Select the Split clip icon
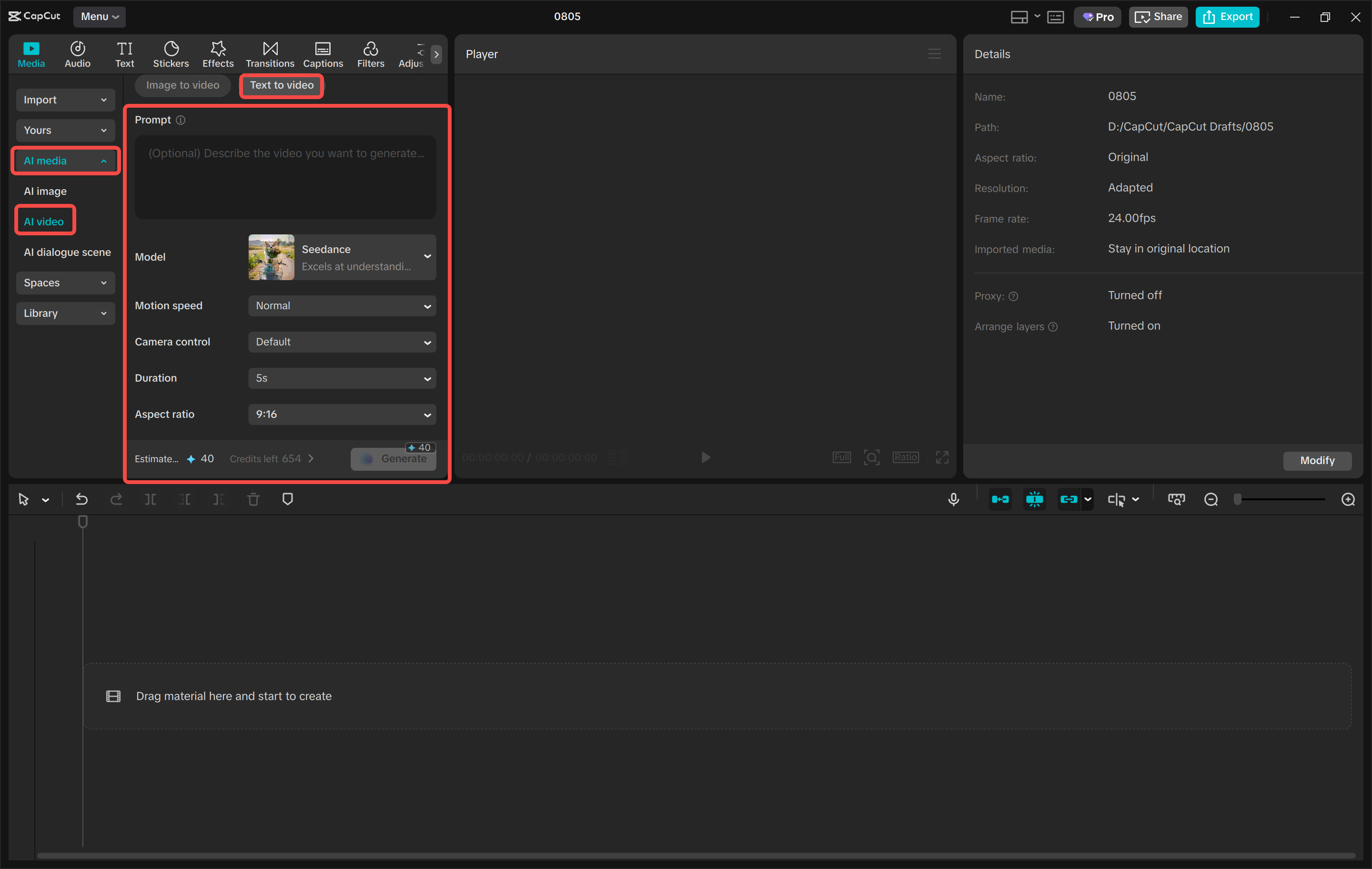 (151, 499)
